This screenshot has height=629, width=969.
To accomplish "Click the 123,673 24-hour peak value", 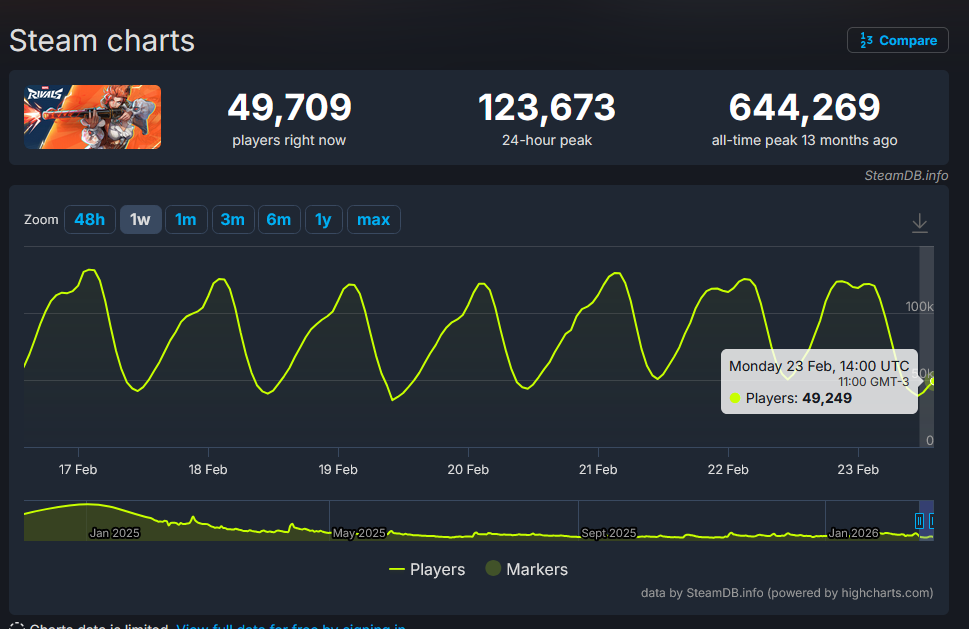I will [x=547, y=107].
